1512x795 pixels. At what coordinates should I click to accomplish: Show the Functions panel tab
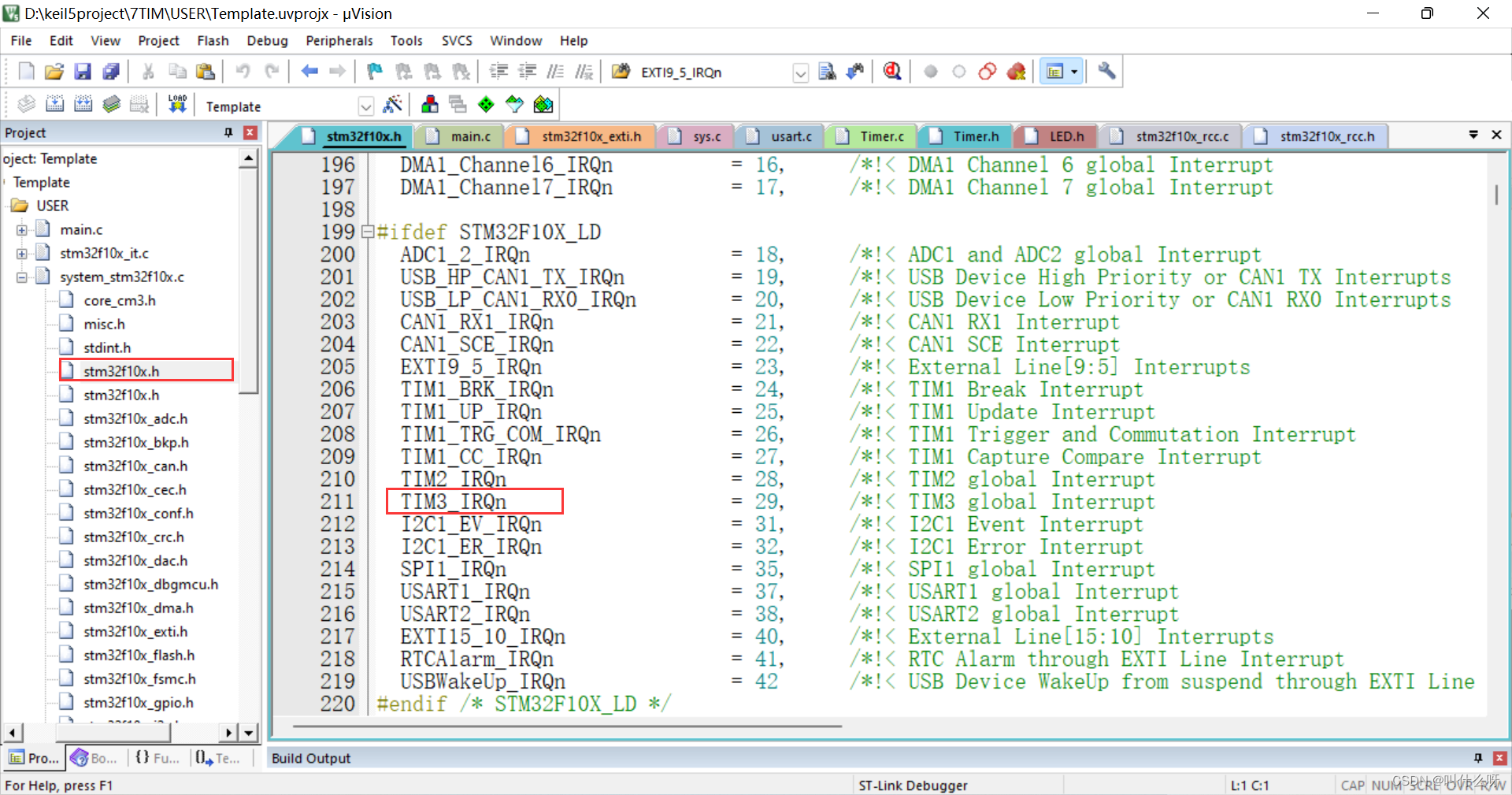tap(157, 758)
